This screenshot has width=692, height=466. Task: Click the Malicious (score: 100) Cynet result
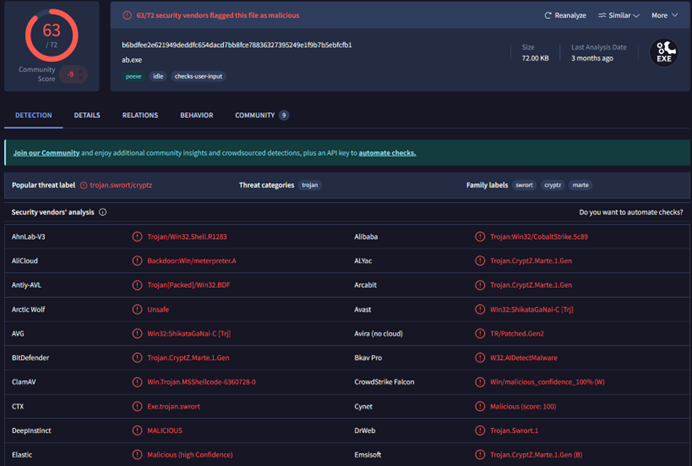[523, 406]
